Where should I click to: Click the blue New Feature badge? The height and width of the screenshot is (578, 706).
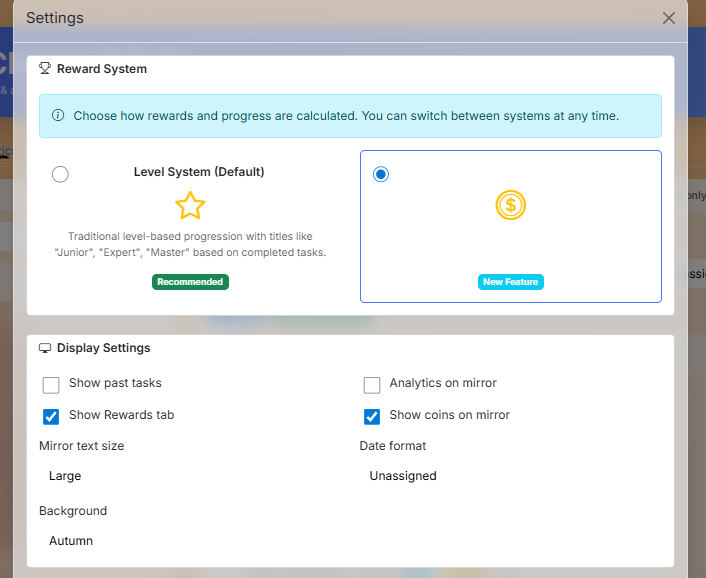tap(510, 282)
